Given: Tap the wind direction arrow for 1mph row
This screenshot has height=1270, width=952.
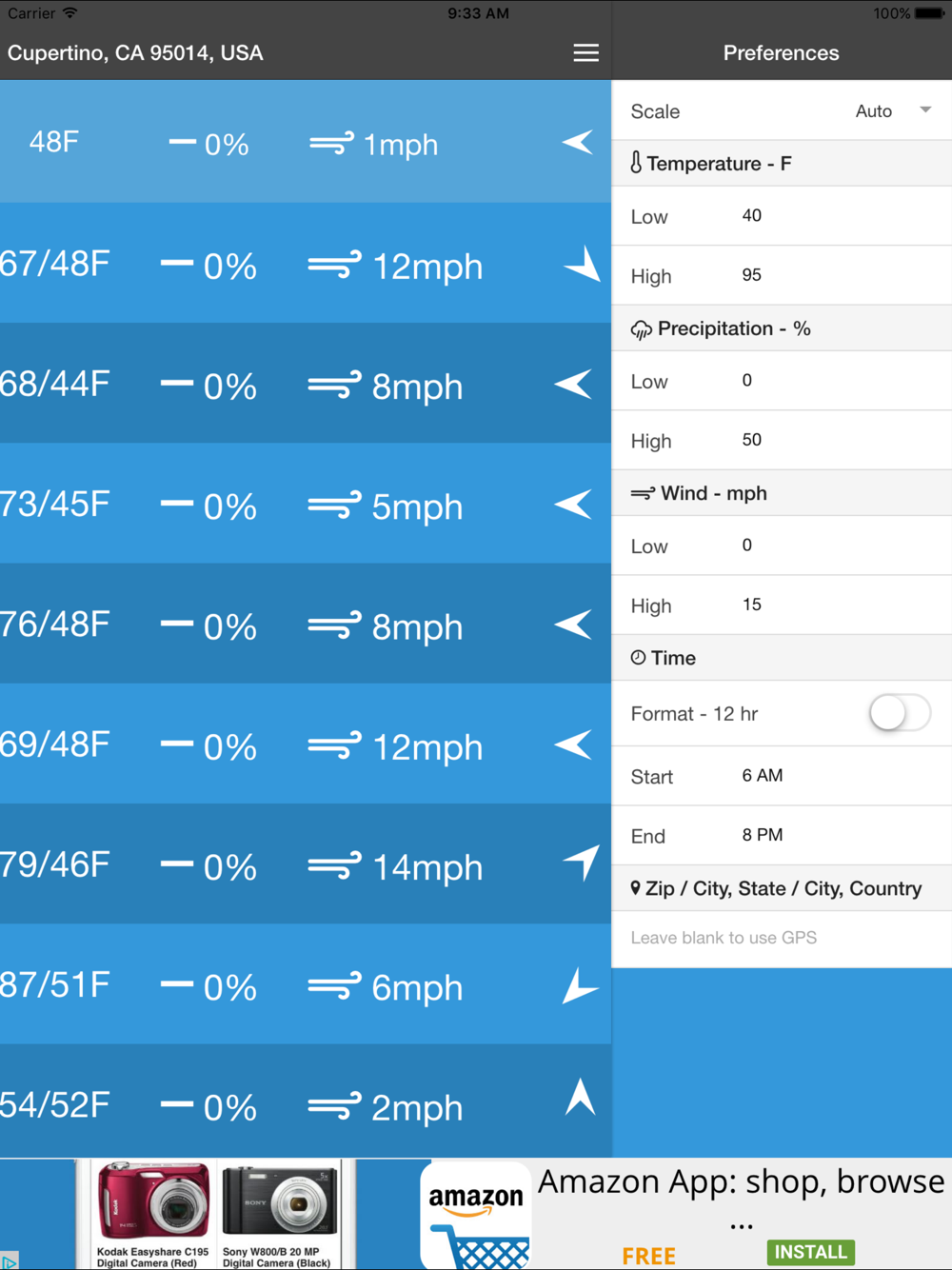Looking at the screenshot, I should pos(578,143).
